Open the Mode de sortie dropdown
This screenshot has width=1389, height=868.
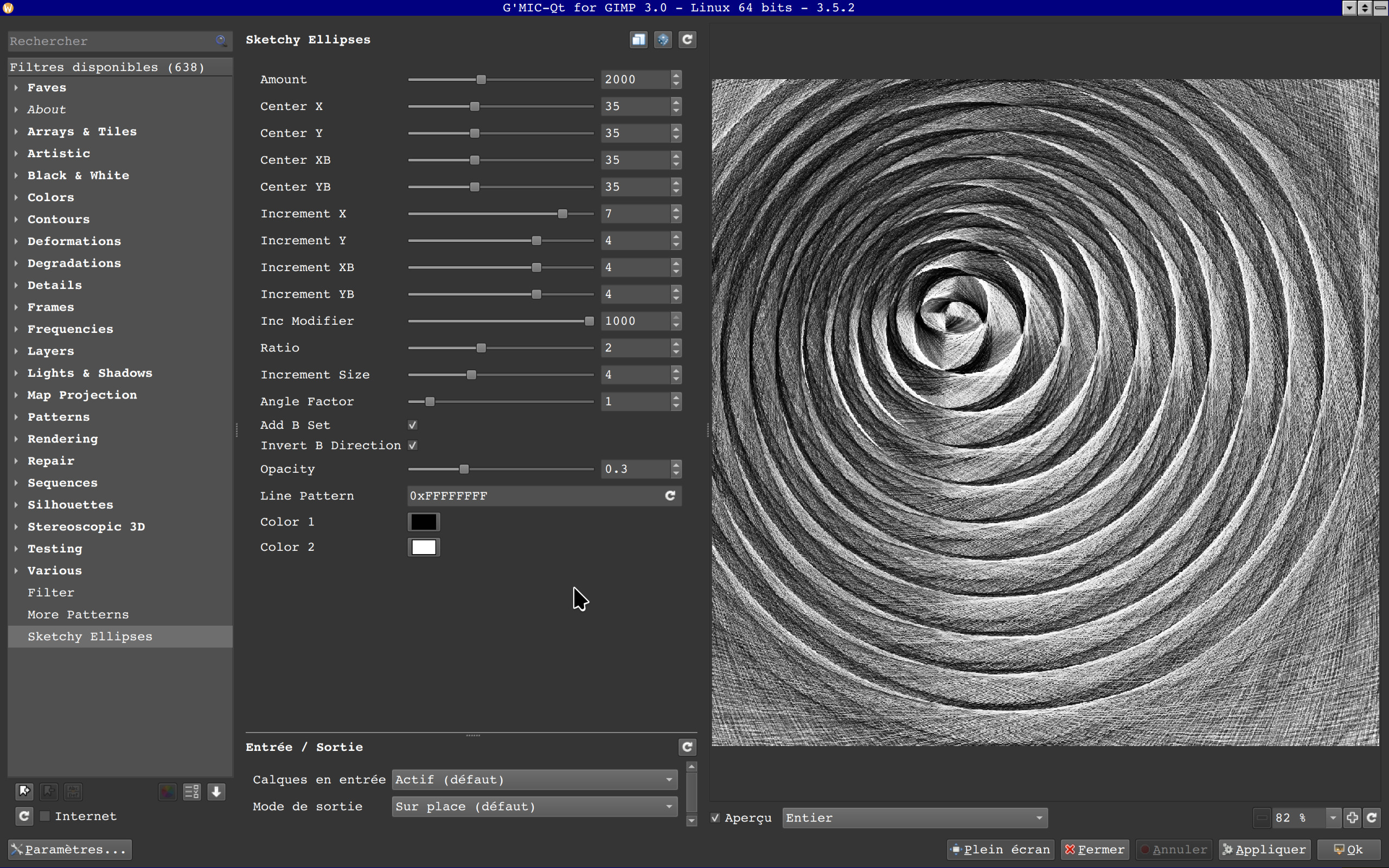(x=534, y=806)
